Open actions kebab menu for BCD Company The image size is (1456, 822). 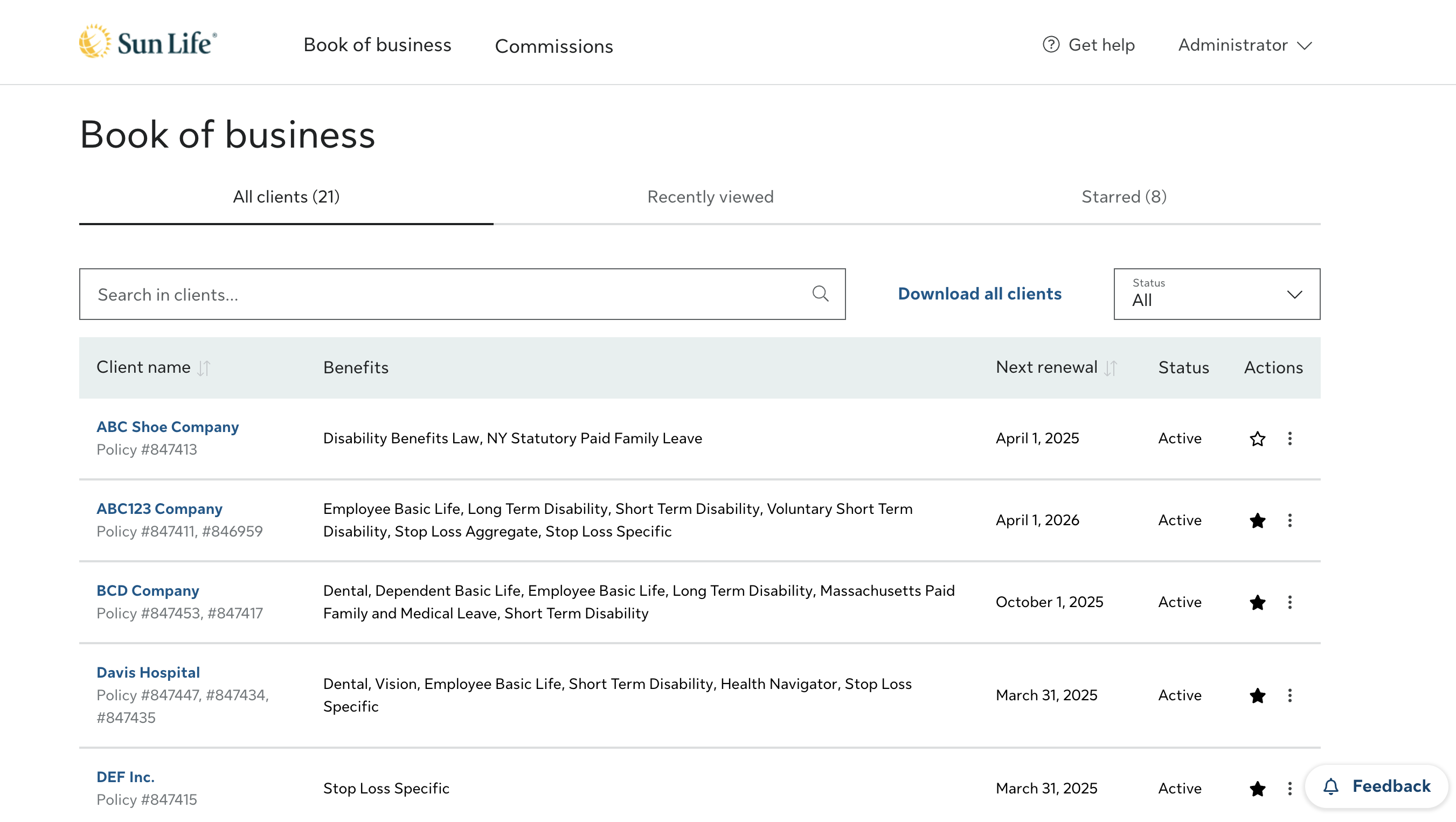tap(1289, 602)
